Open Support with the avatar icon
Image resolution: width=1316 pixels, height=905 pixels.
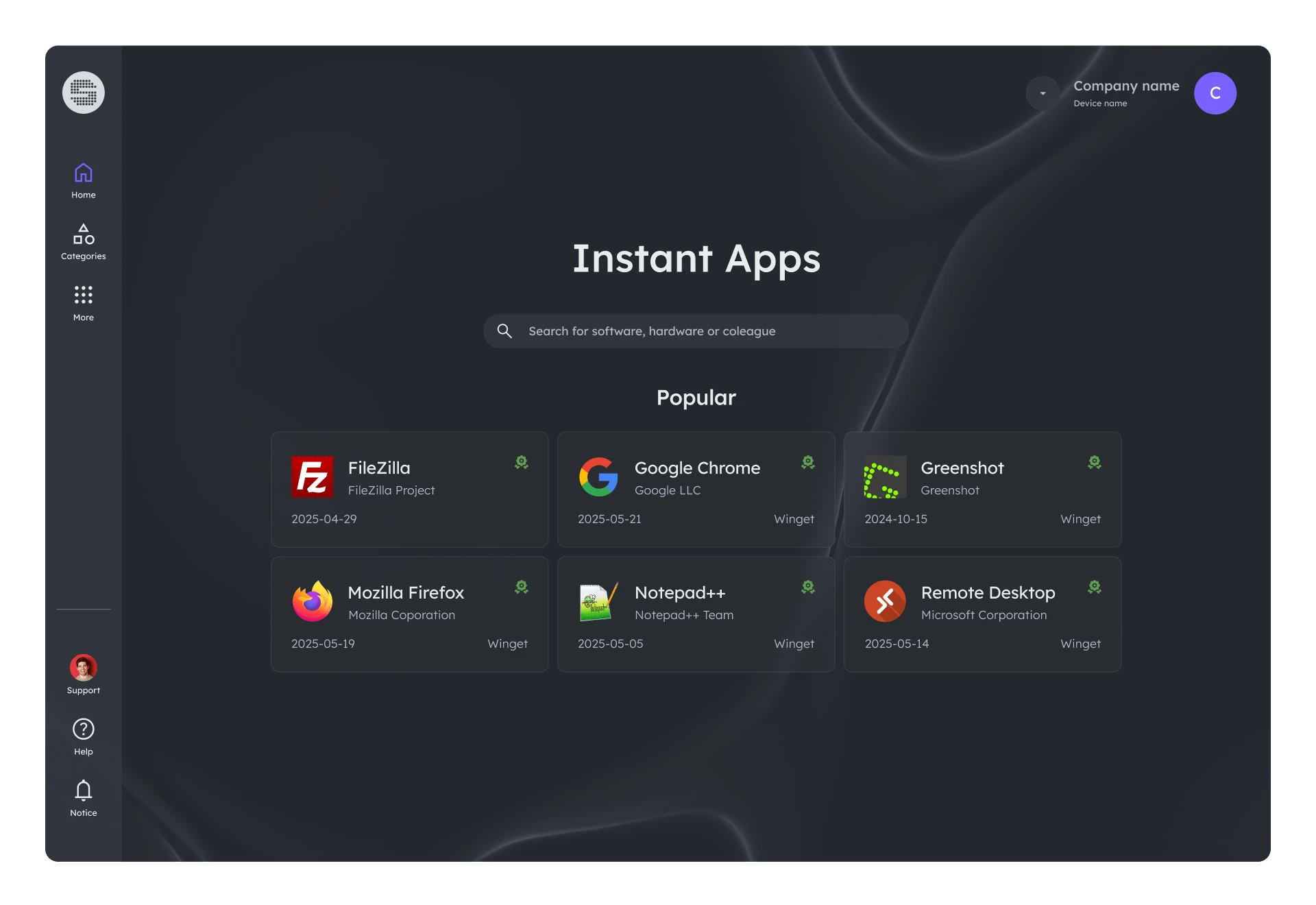(x=84, y=675)
